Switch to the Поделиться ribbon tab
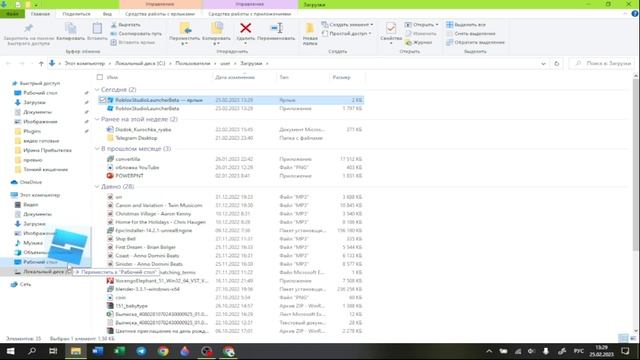 pyautogui.click(x=76, y=13)
